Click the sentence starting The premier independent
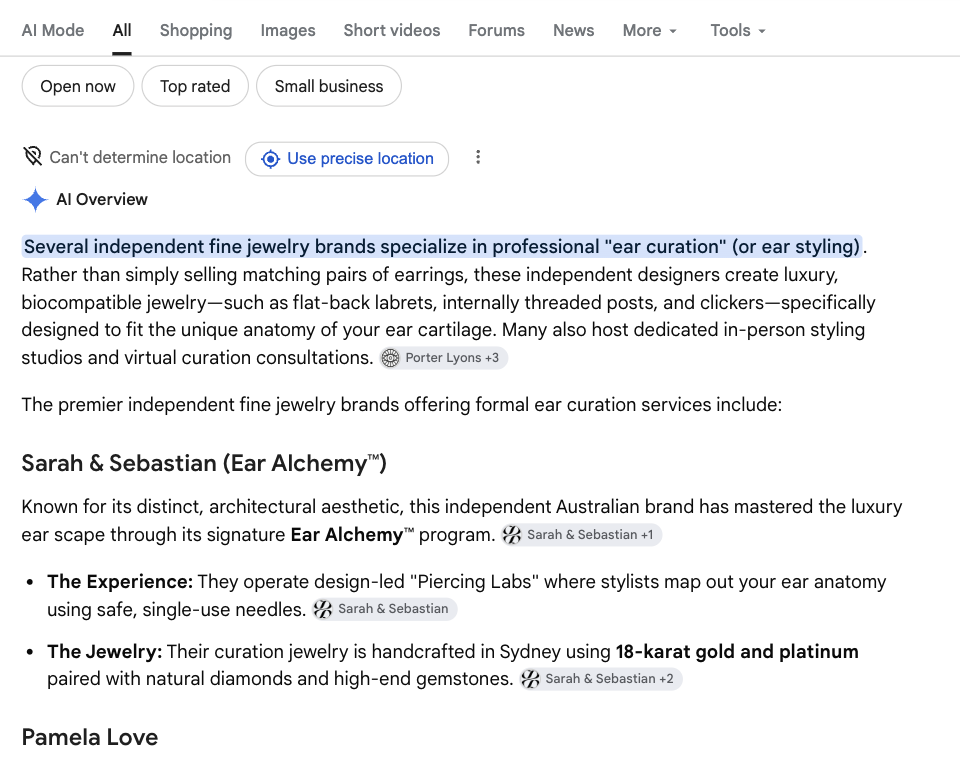 click(x=402, y=405)
